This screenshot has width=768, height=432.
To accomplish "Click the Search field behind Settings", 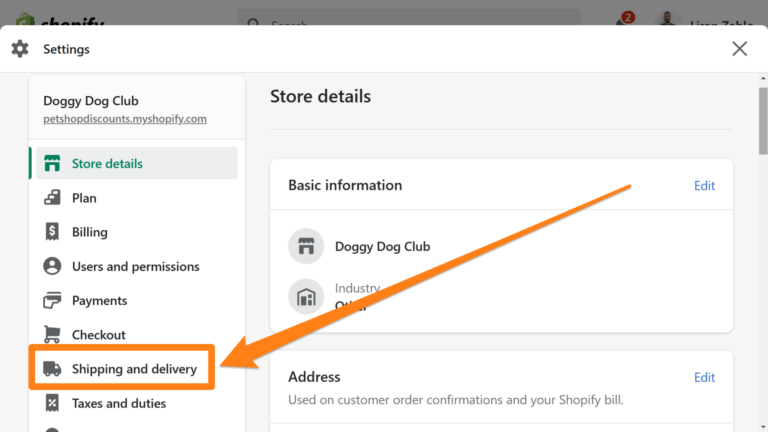I will click(x=408, y=18).
